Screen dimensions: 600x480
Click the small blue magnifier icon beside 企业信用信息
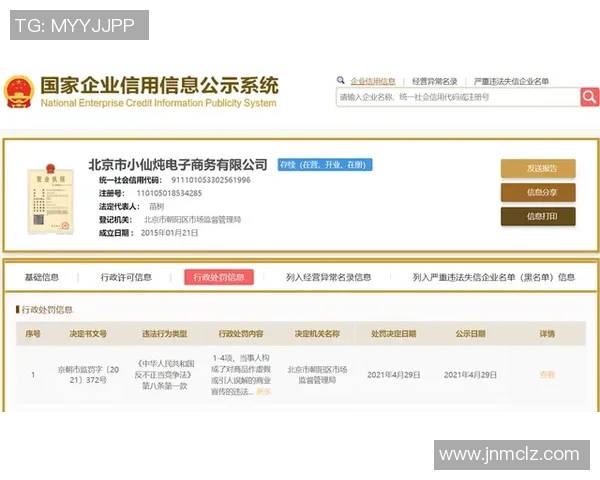[x=341, y=80]
